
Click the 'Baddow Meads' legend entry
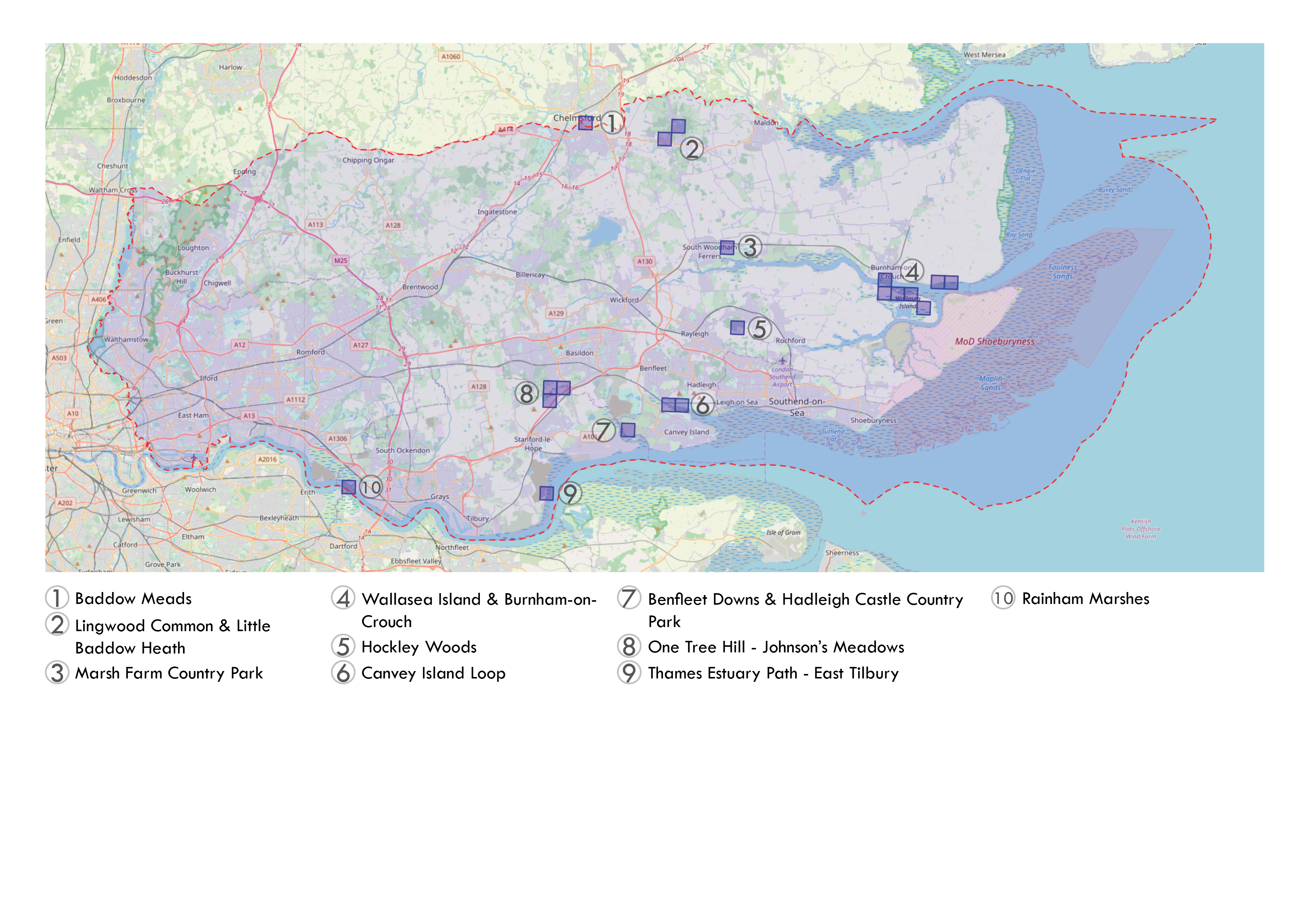coord(133,598)
